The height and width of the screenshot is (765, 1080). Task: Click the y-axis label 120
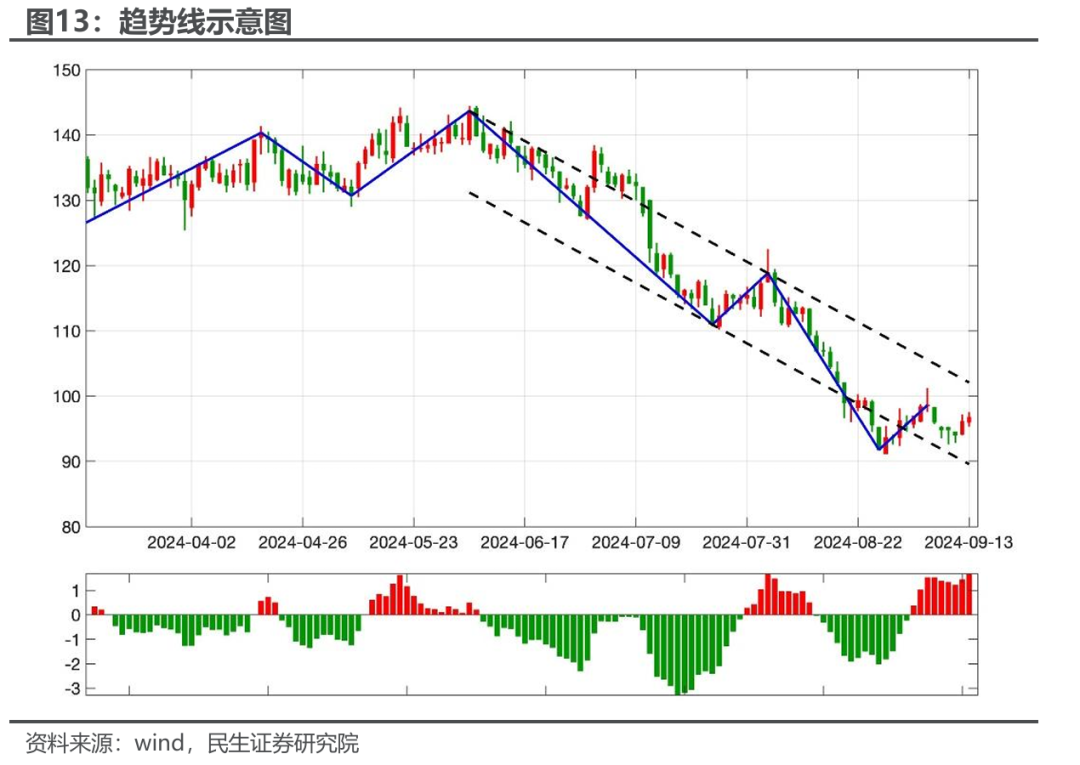(x=67, y=266)
